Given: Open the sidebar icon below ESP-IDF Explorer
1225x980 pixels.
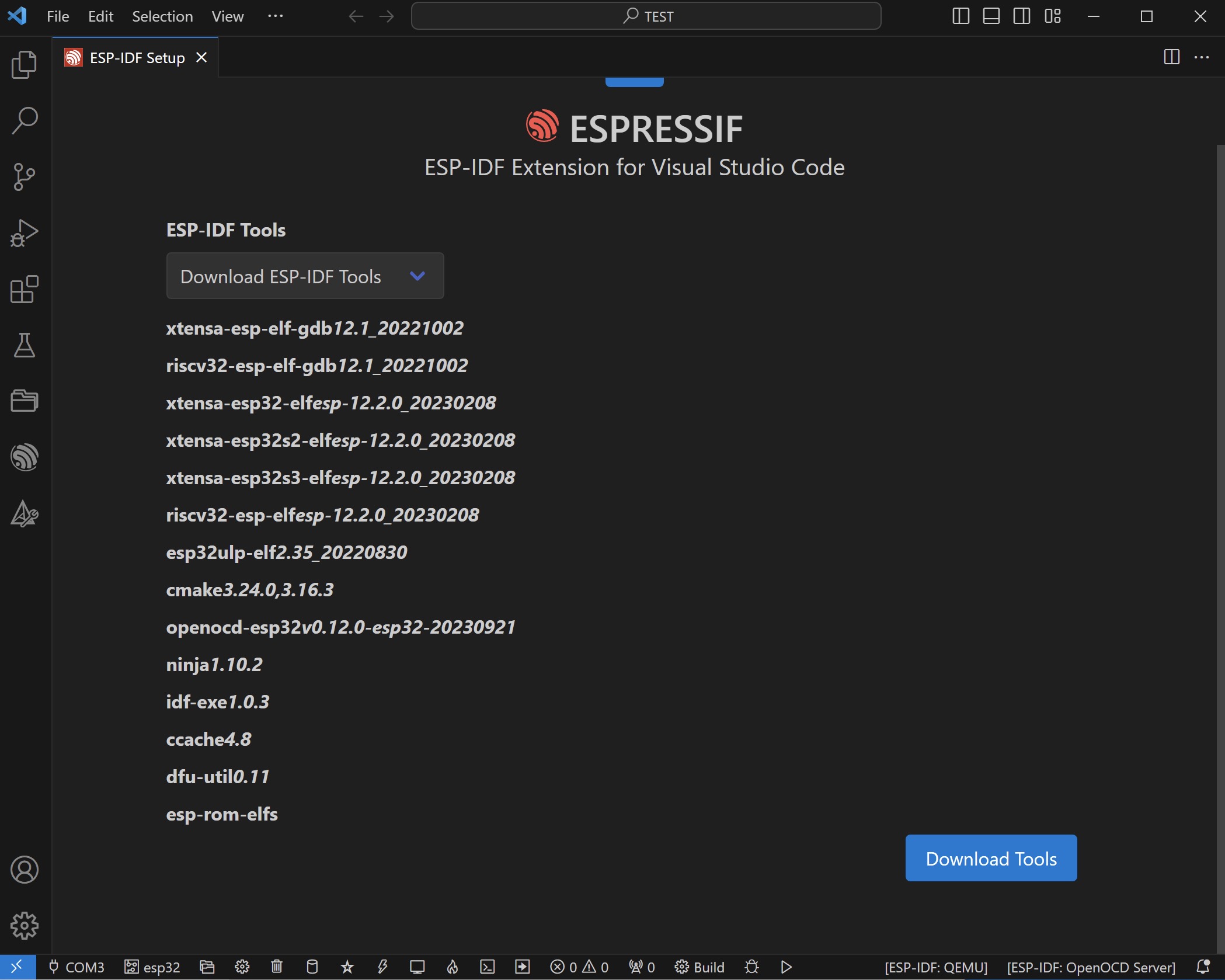Looking at the screenshot, I should pos(25,514).
